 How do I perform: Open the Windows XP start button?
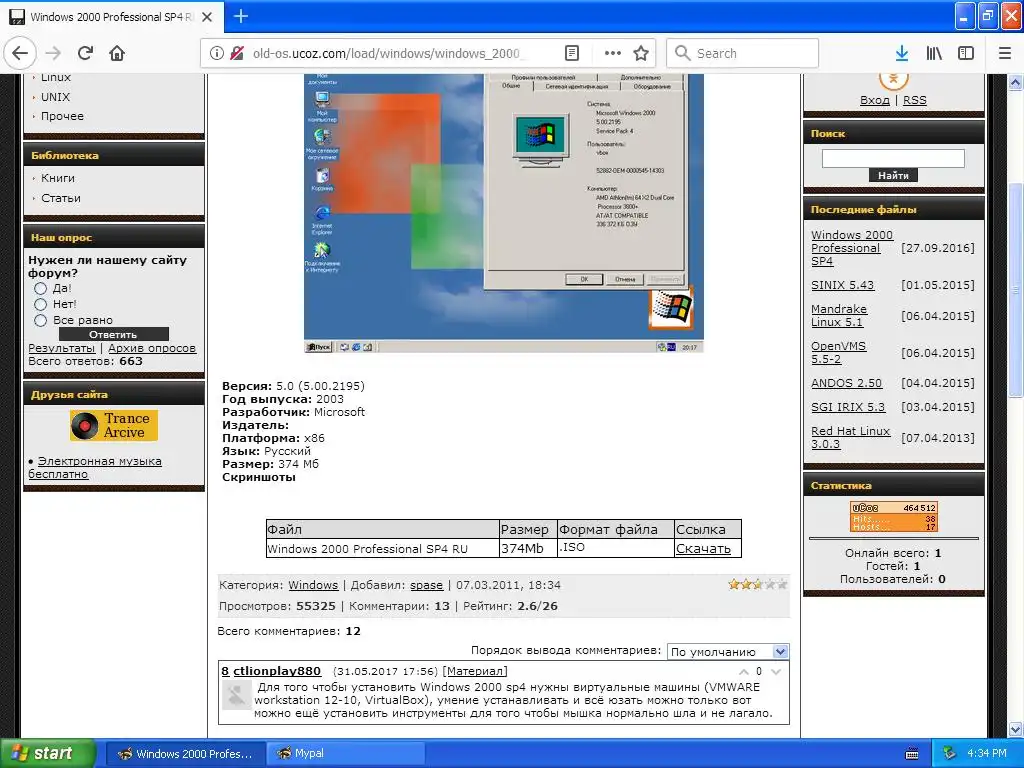(x=47, y=754)
